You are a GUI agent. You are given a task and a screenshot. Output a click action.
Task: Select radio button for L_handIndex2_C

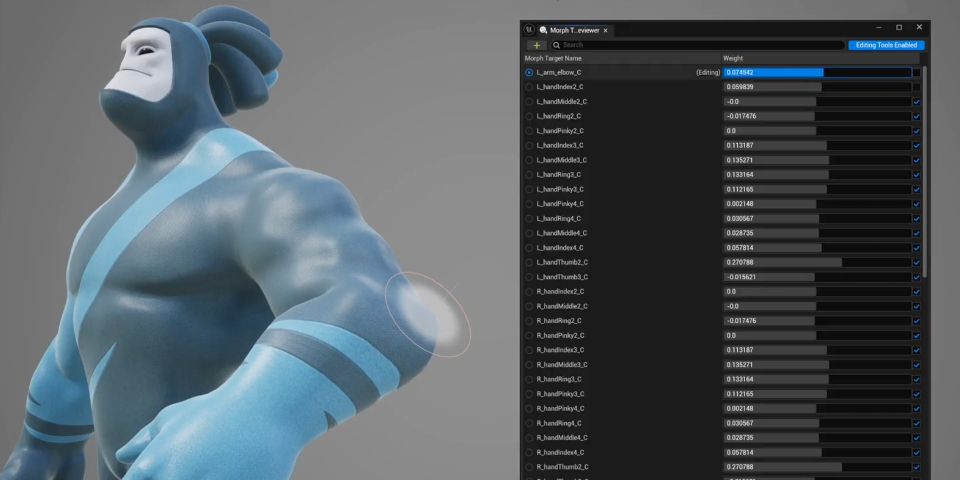(x=529, y=87)
